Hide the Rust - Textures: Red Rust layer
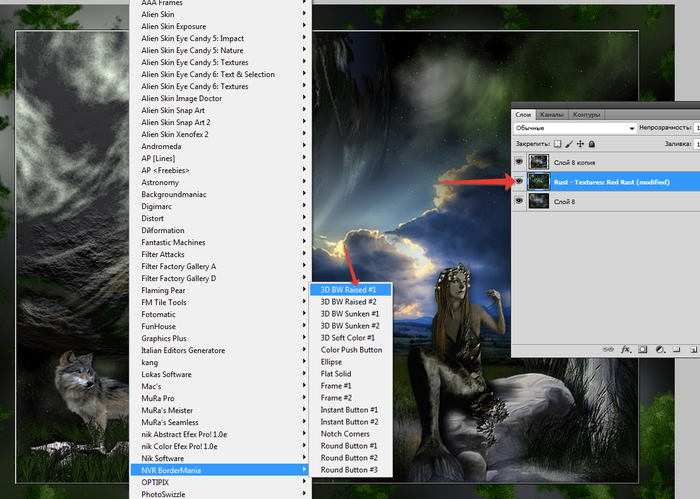 tap(519, 182)
